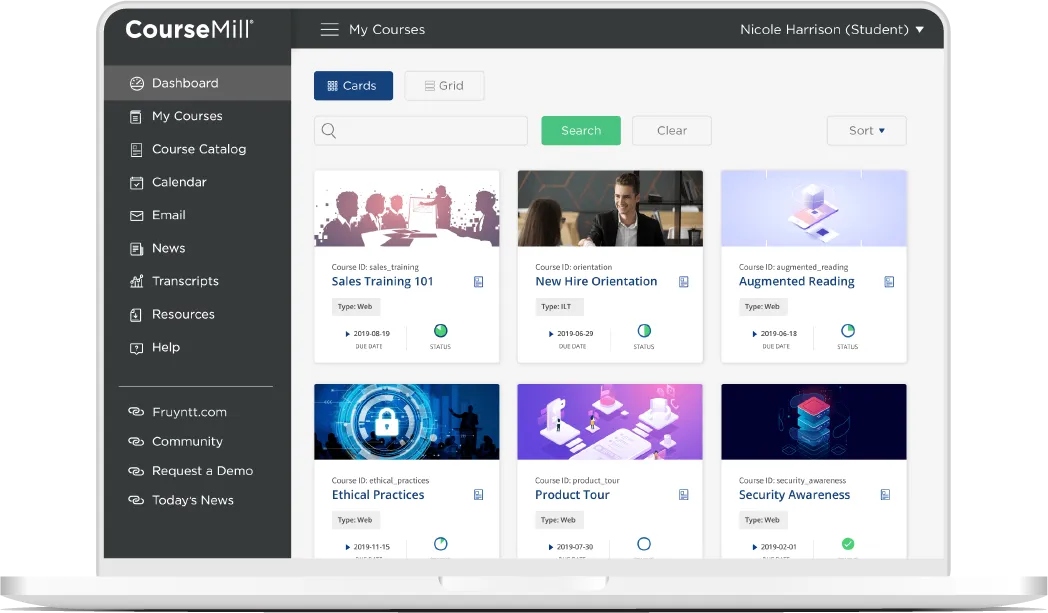The width and height of the screenshot is (1048, 613).
Task: Open the Ethical Practices course title
Action: [378, 495]
